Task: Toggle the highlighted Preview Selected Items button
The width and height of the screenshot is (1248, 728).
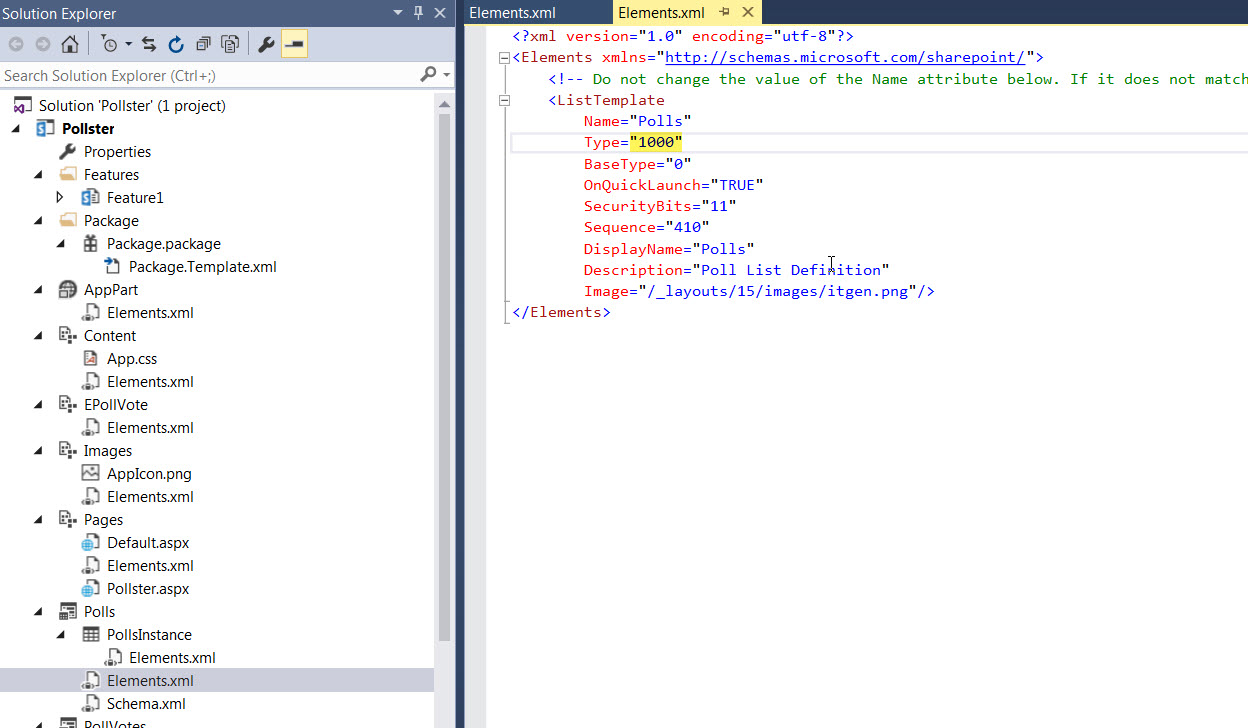Action: tap(294, 44)
